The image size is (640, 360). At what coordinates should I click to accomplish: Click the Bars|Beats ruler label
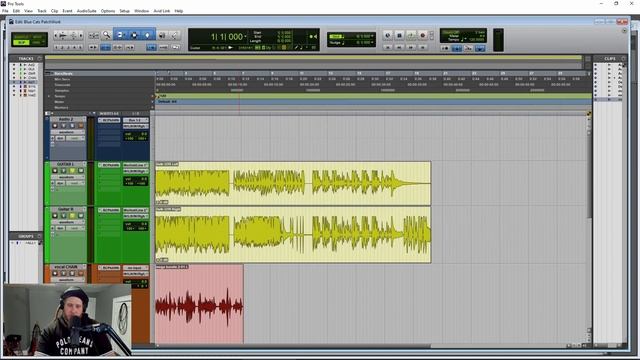click(x=64, y=73)
